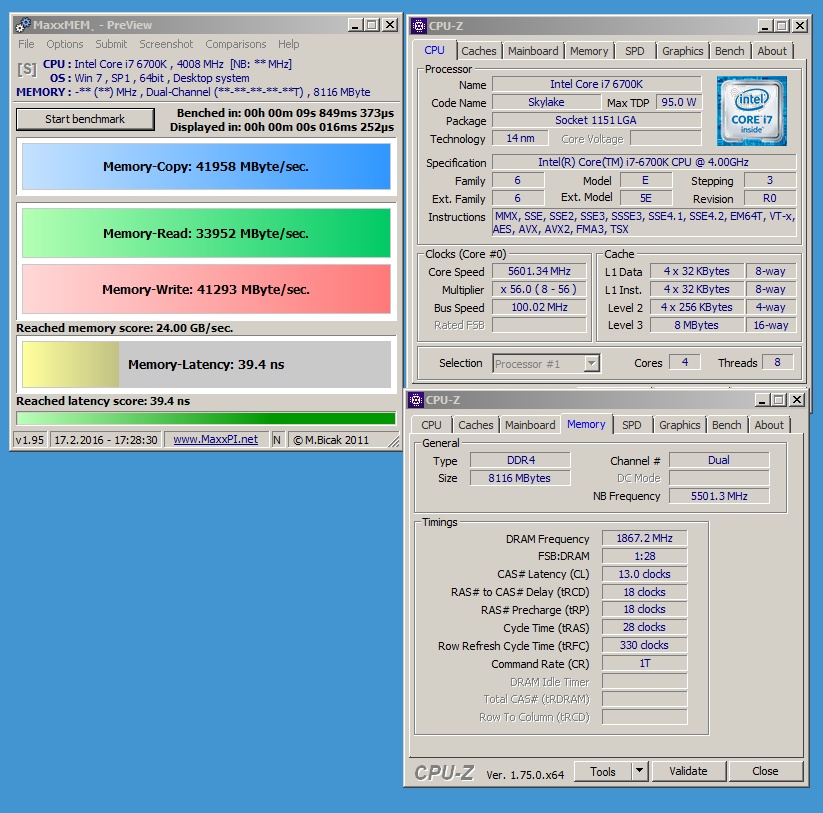Click the Intel Core i7 inside logo
Viewport: 823px width, 813px height.
click(x=752, y=111)
